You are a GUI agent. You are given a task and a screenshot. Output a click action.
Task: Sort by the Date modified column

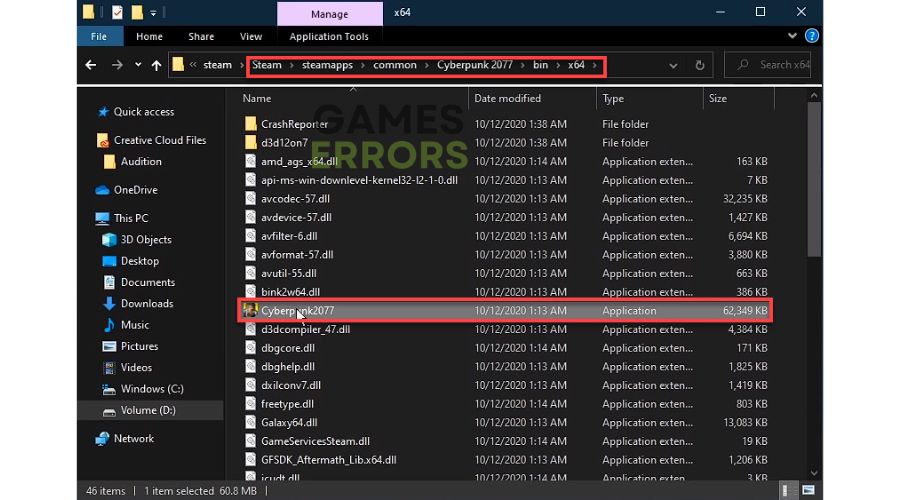pyautogui.click(x=507, y=98)
